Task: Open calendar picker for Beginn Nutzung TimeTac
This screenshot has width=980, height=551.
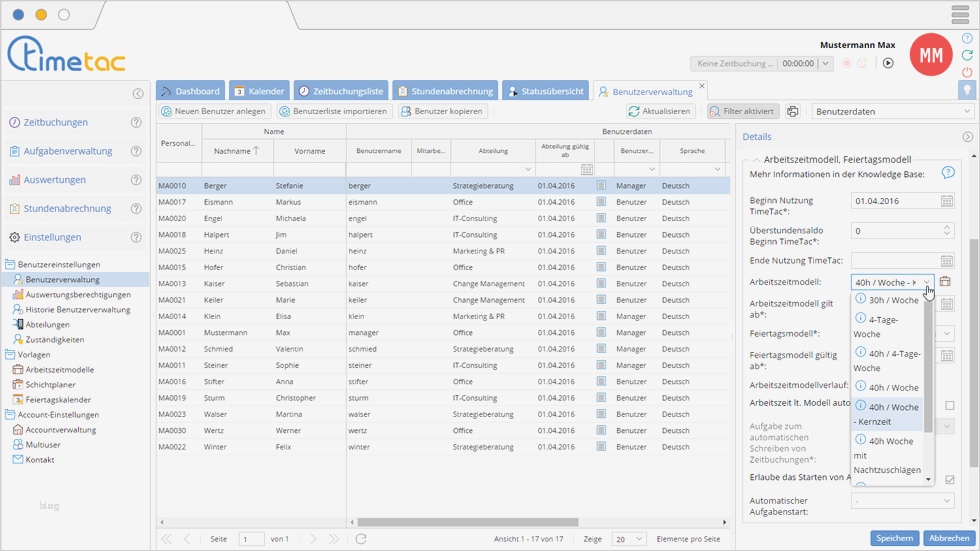Action: pos(947,201)
